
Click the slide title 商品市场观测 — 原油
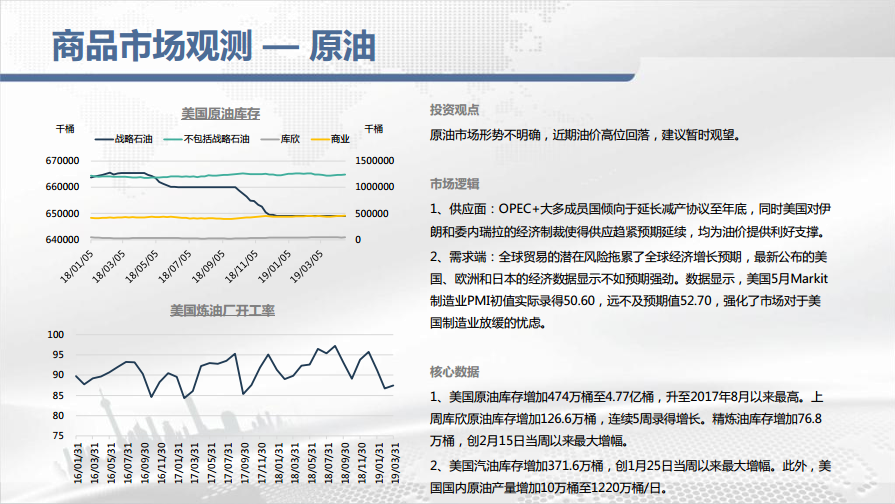(x=212, y=46)
